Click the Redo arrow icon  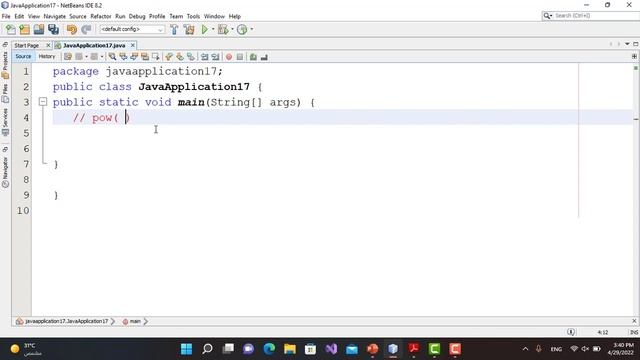[x=86, y=29]
